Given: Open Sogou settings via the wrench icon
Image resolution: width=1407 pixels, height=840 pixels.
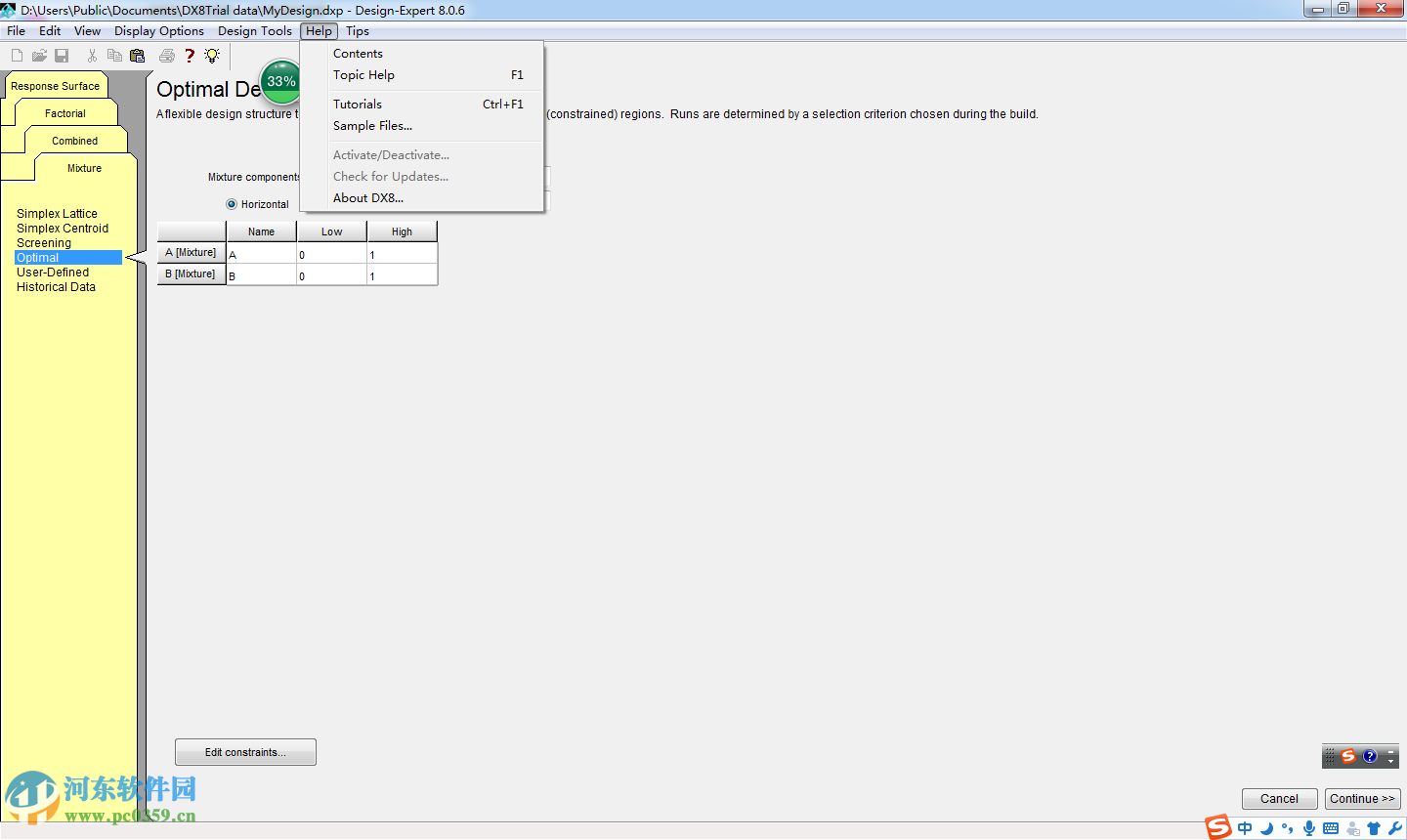Looking at the screenshot, I should pyautogui.click(x=1395, y=827).
